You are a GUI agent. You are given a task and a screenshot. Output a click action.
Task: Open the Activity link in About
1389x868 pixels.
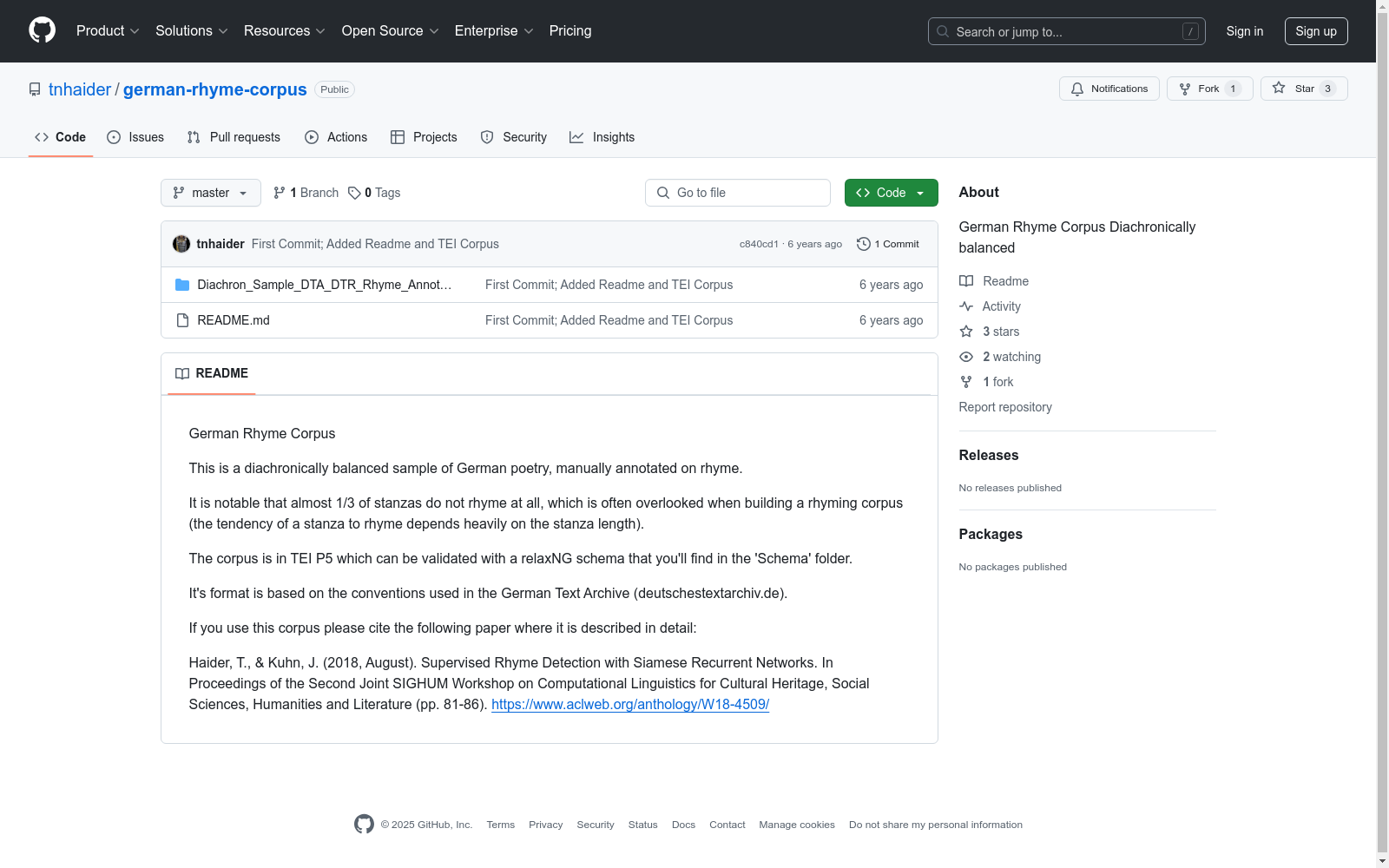991,306
